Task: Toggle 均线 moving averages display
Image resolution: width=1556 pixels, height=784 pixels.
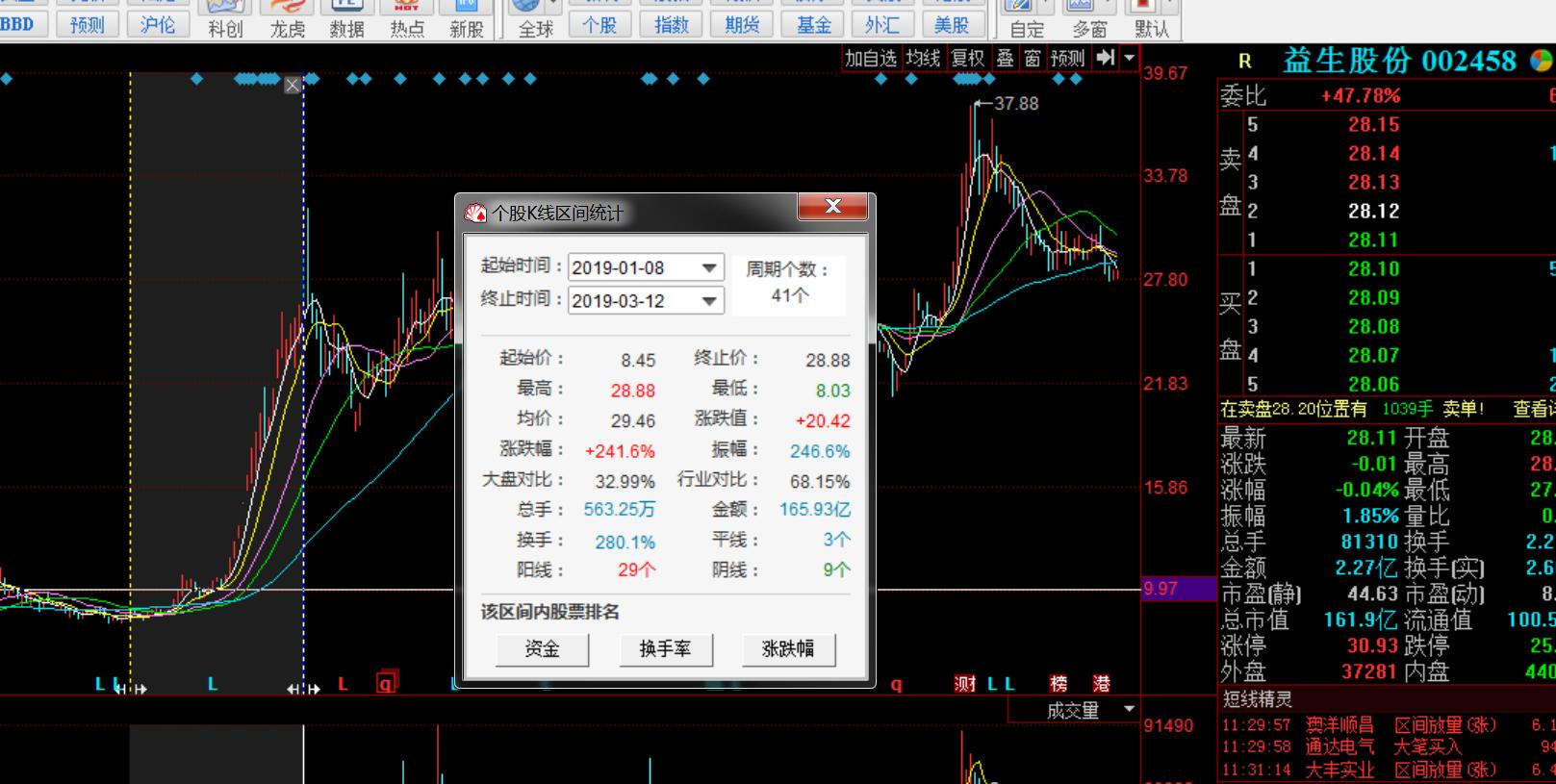Action: (923, 58)
